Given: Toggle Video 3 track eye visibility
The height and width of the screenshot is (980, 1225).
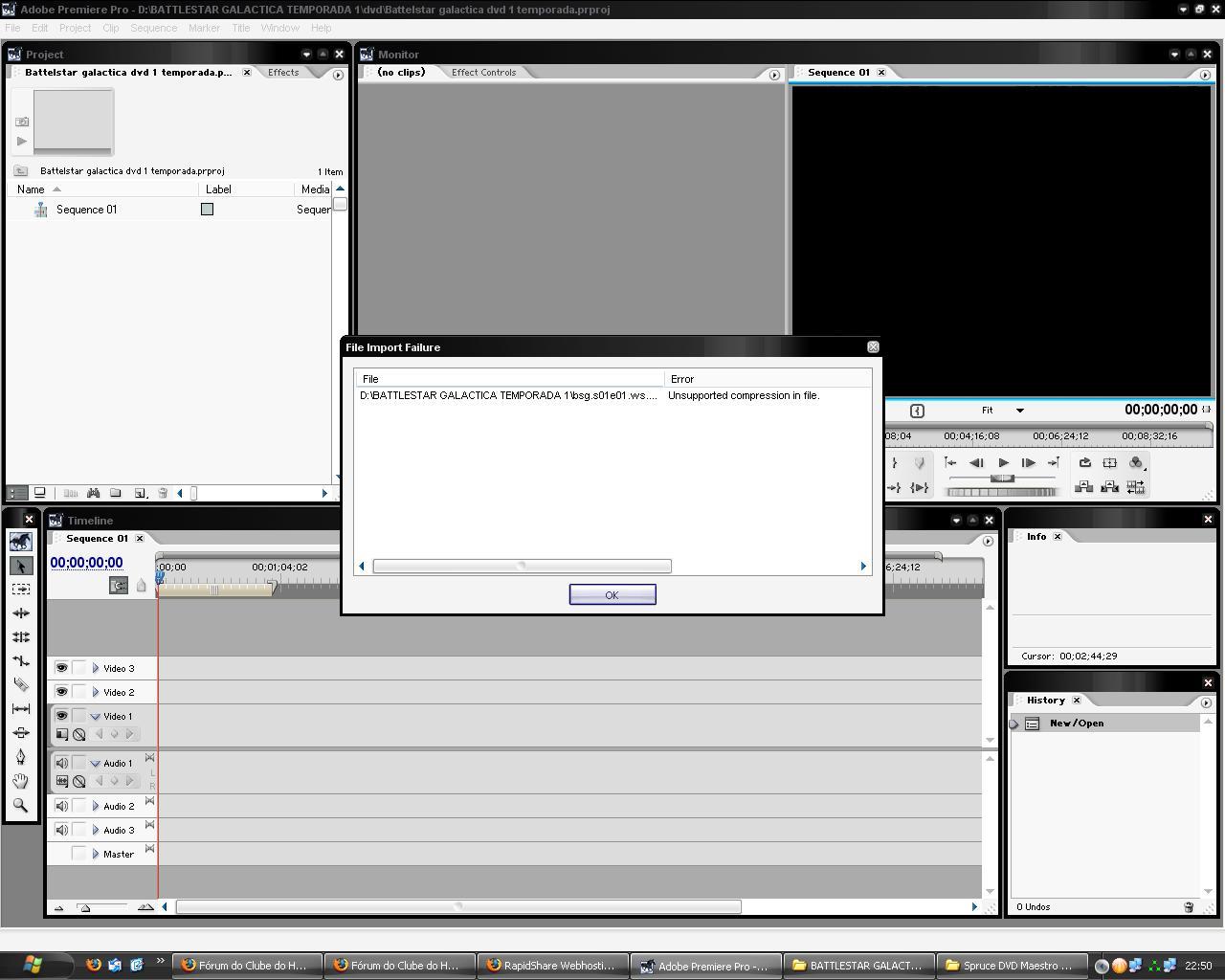Looking at the screenshot, I should (x=61, y=667).
